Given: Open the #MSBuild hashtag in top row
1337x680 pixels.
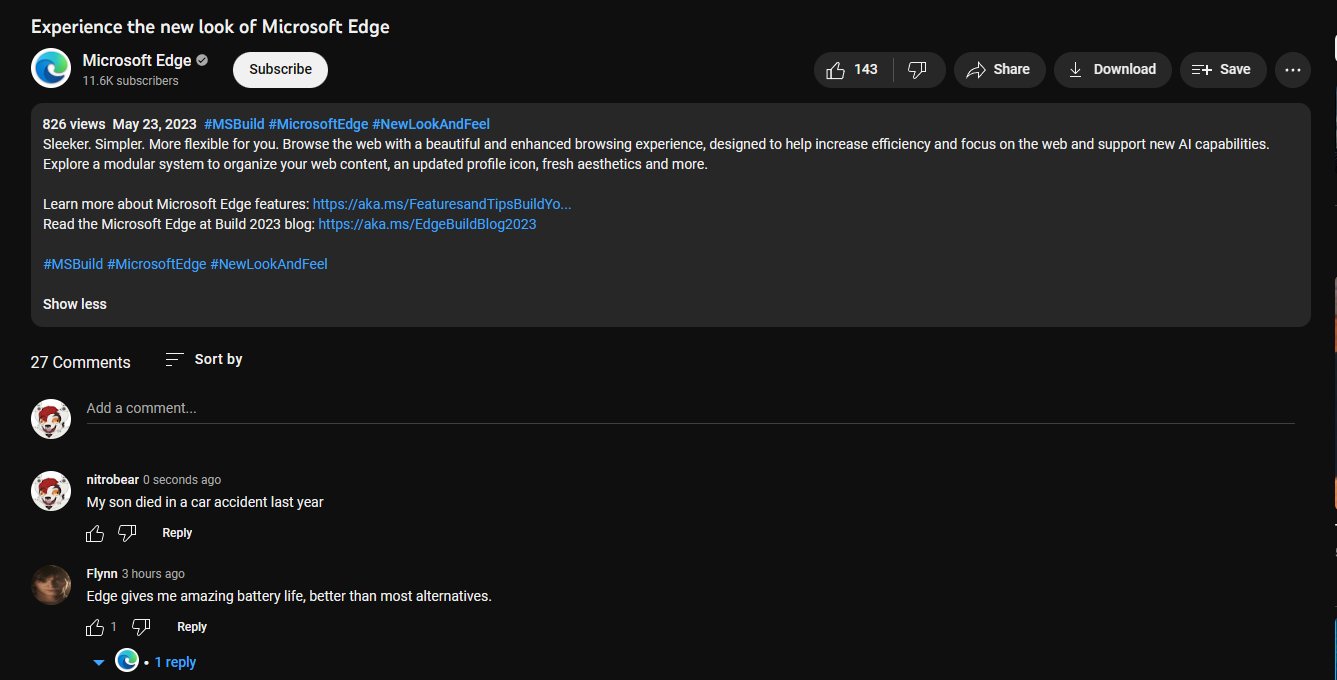Looking at the screenshot, I should pyautogui.click(x=234, y=124).
